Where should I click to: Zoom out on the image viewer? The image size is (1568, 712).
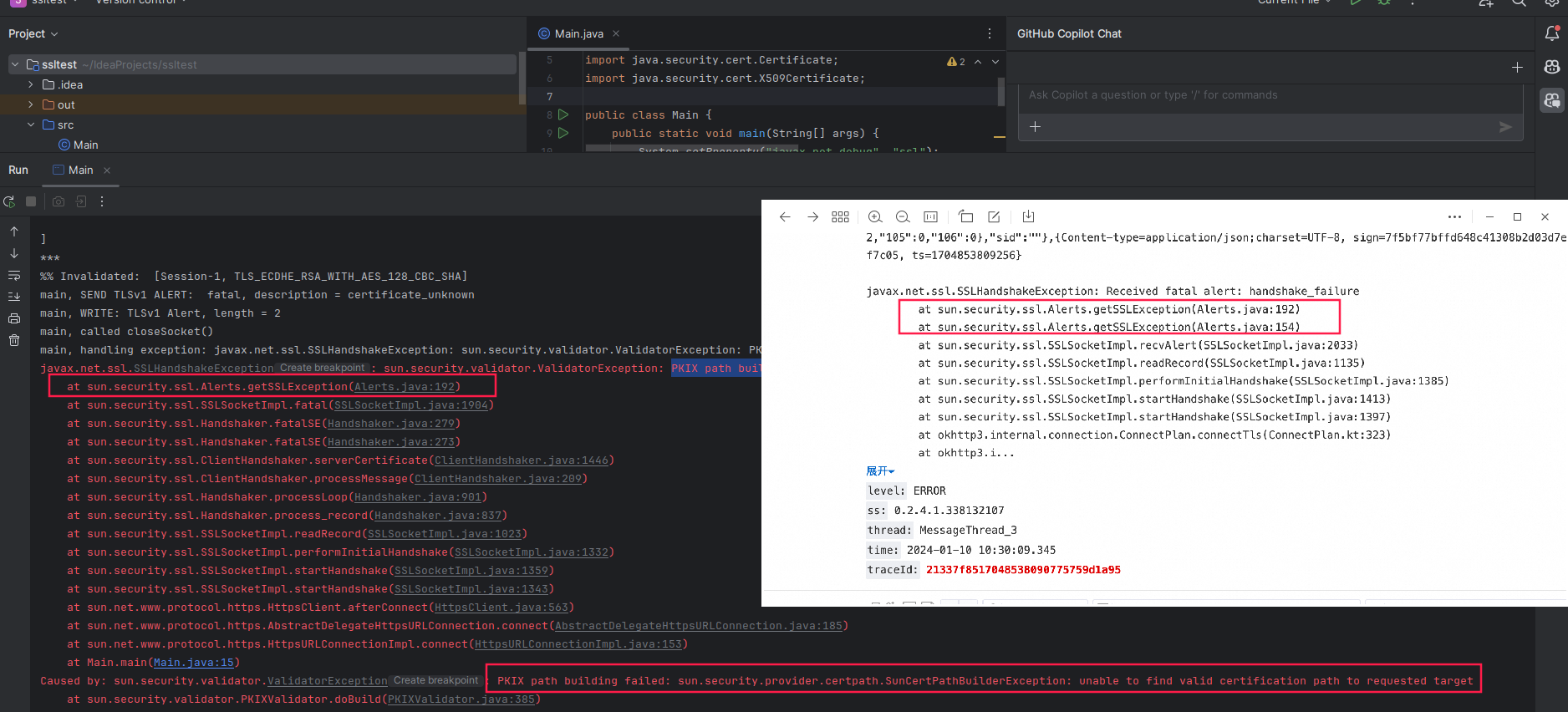tap(903, 216)
